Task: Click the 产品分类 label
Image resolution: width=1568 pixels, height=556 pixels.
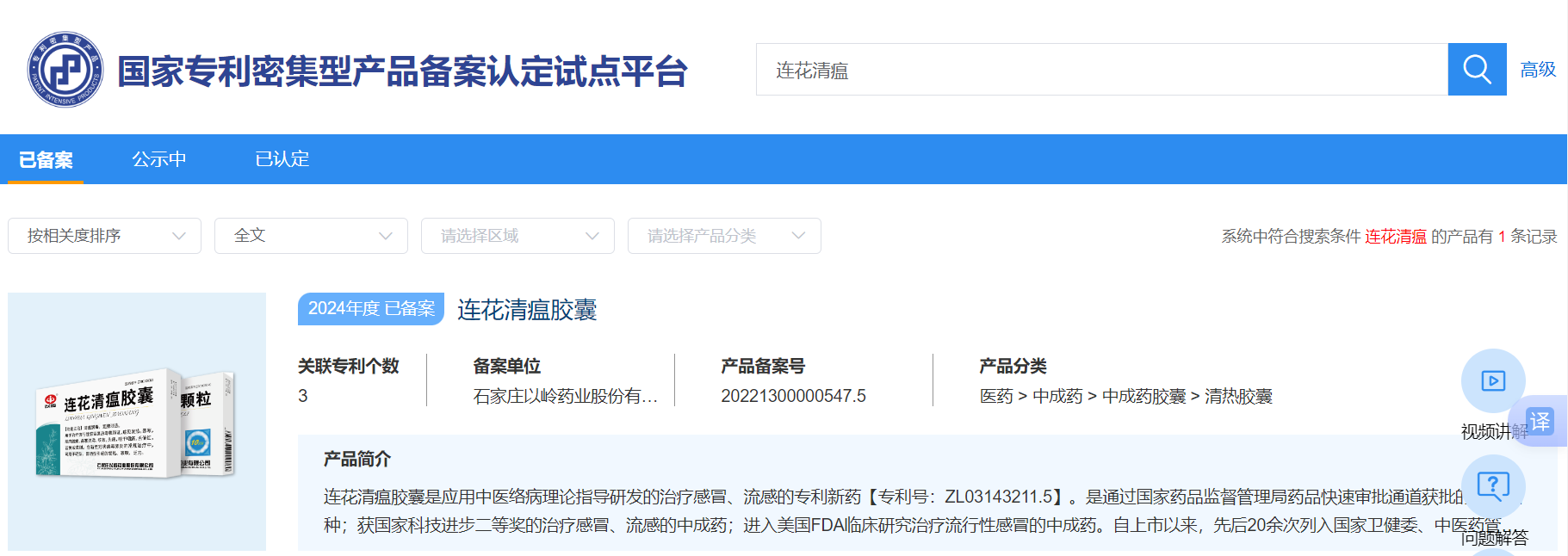Action: [x=1013, y=367]
